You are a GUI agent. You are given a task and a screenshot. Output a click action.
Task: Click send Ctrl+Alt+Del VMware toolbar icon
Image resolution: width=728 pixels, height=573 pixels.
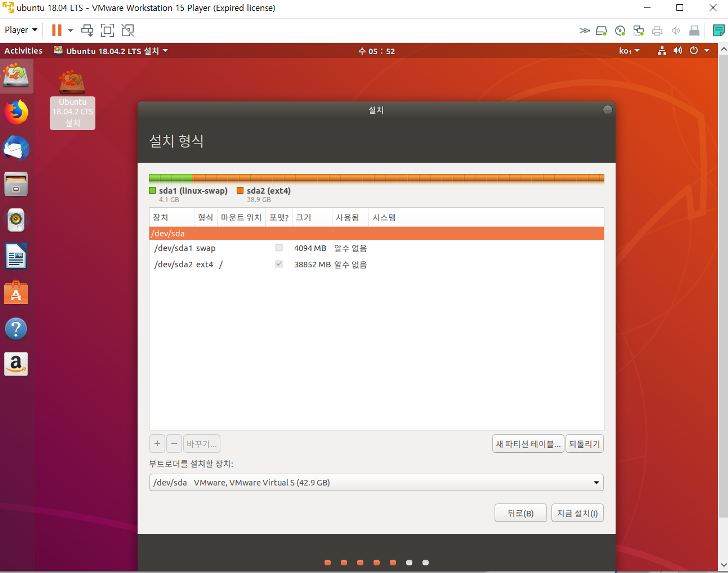[87, 30]
